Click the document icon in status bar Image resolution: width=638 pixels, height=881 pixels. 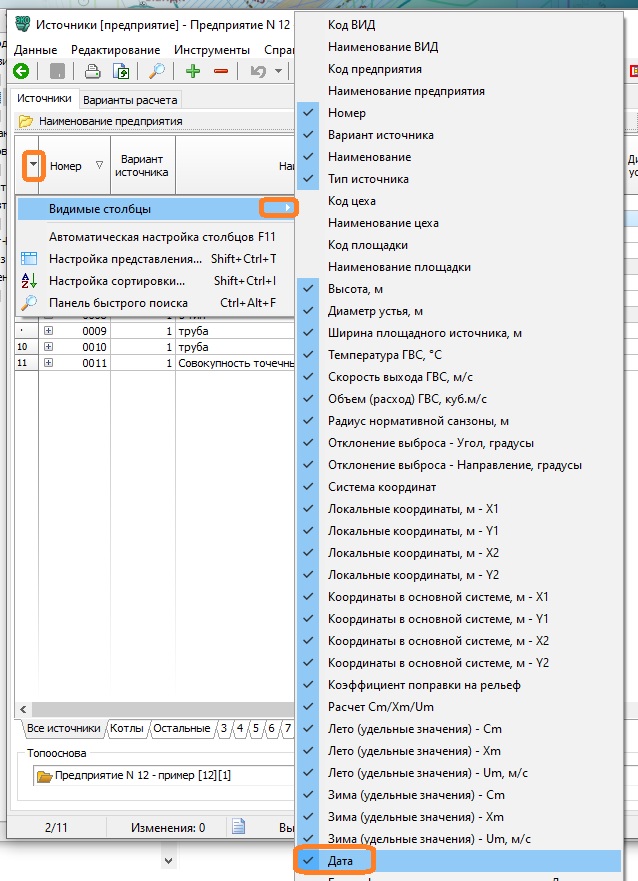pos(239,827)
